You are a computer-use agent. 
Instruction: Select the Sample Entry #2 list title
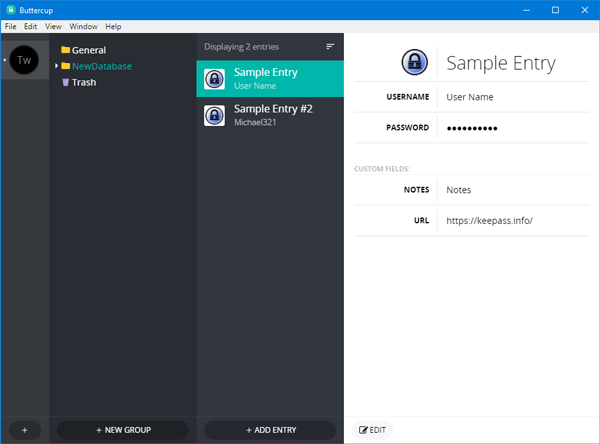pos(273,109)
